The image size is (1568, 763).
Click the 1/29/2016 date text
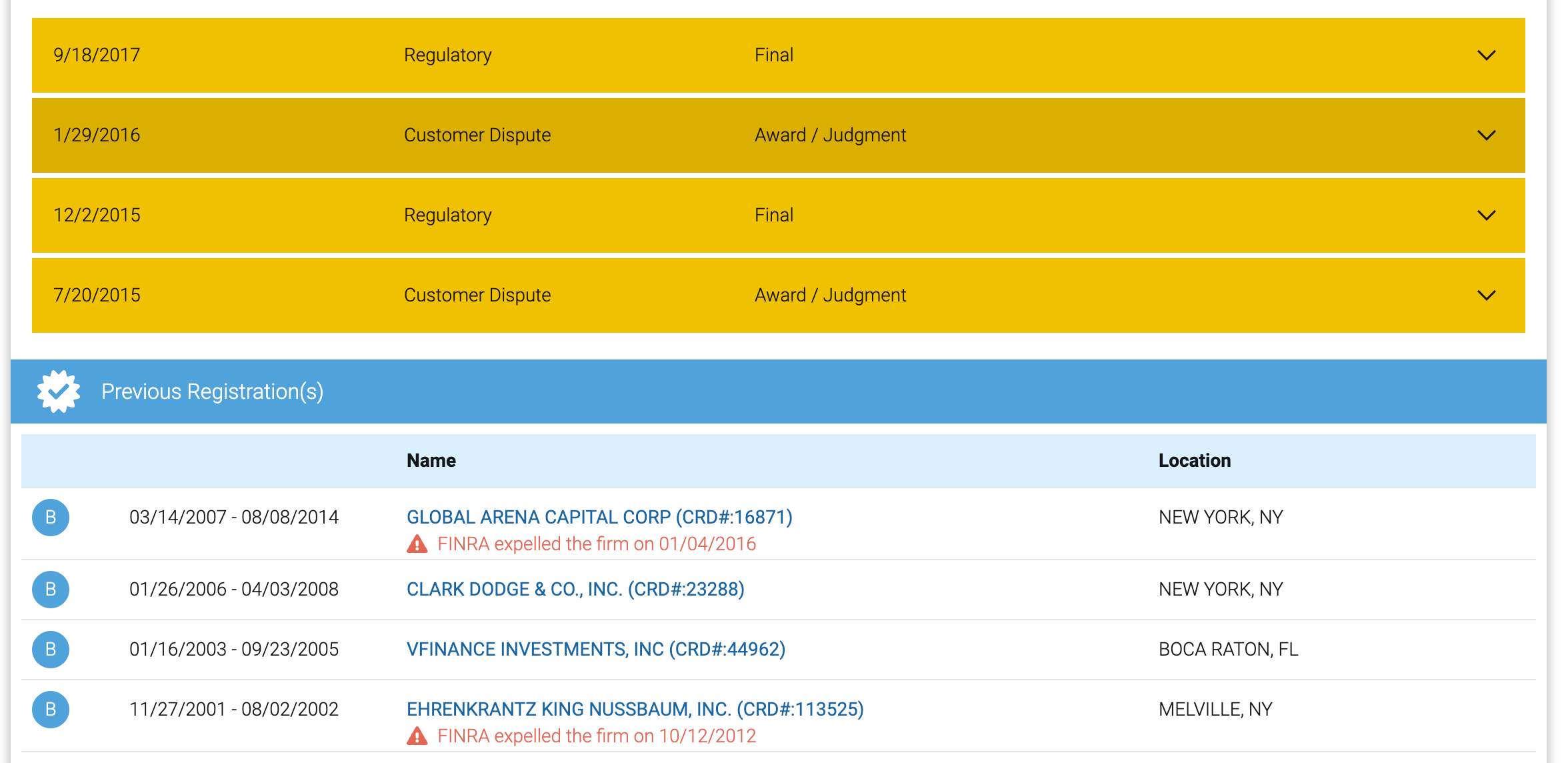click(x=97, y=135)
